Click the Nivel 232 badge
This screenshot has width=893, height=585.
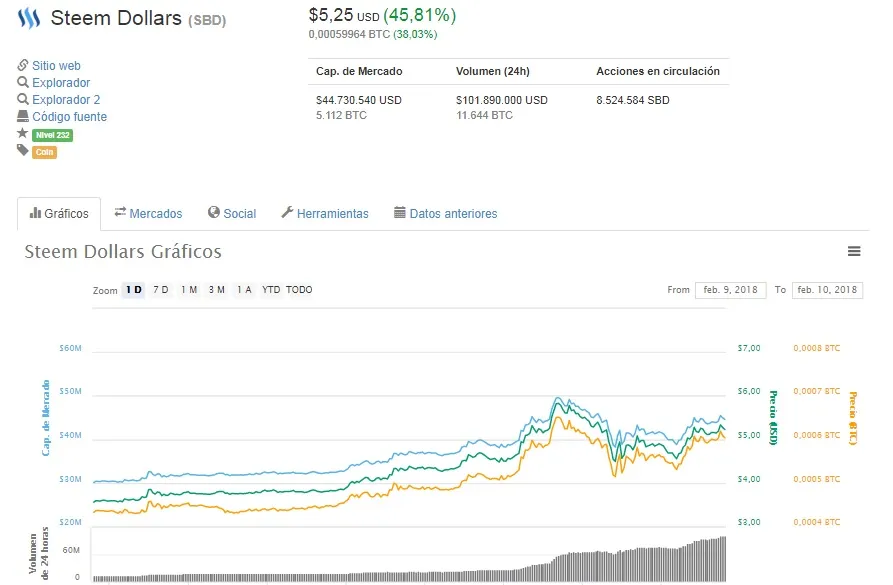52,135
